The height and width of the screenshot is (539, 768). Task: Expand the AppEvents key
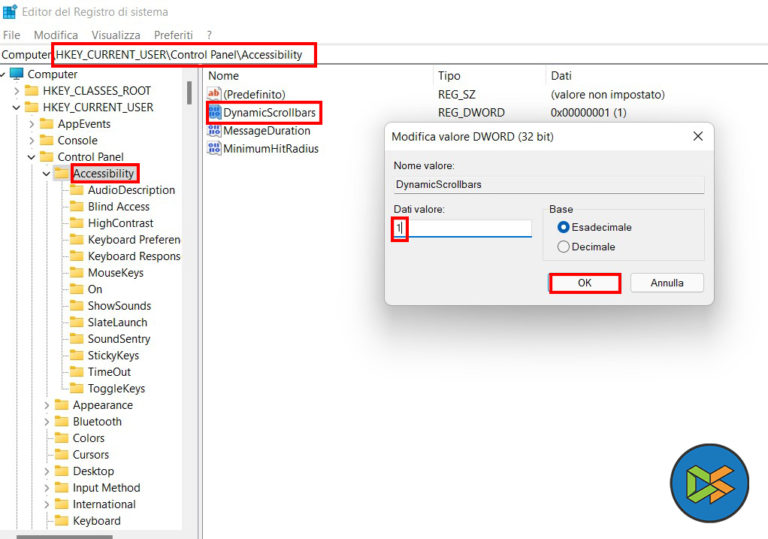(x=32, y=124)
